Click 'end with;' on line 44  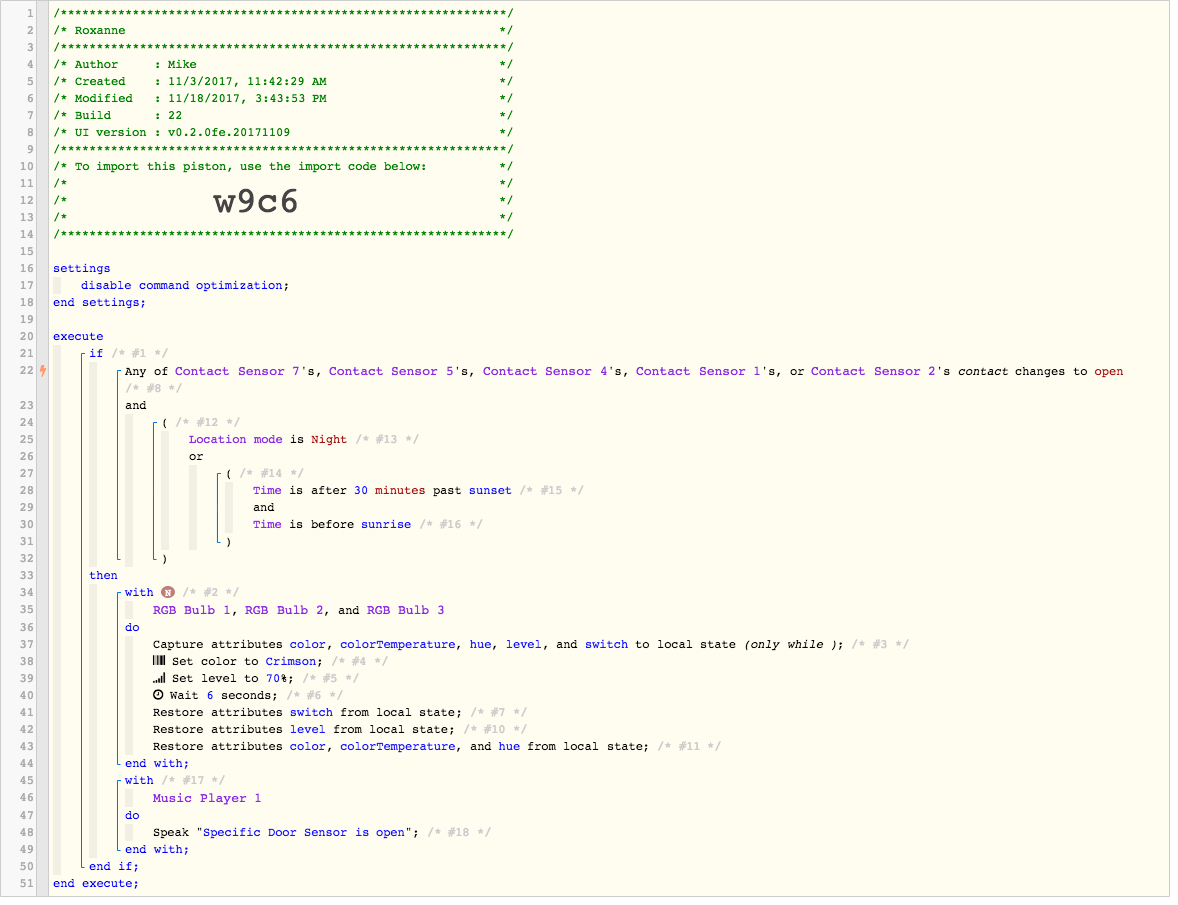[157, 763]
